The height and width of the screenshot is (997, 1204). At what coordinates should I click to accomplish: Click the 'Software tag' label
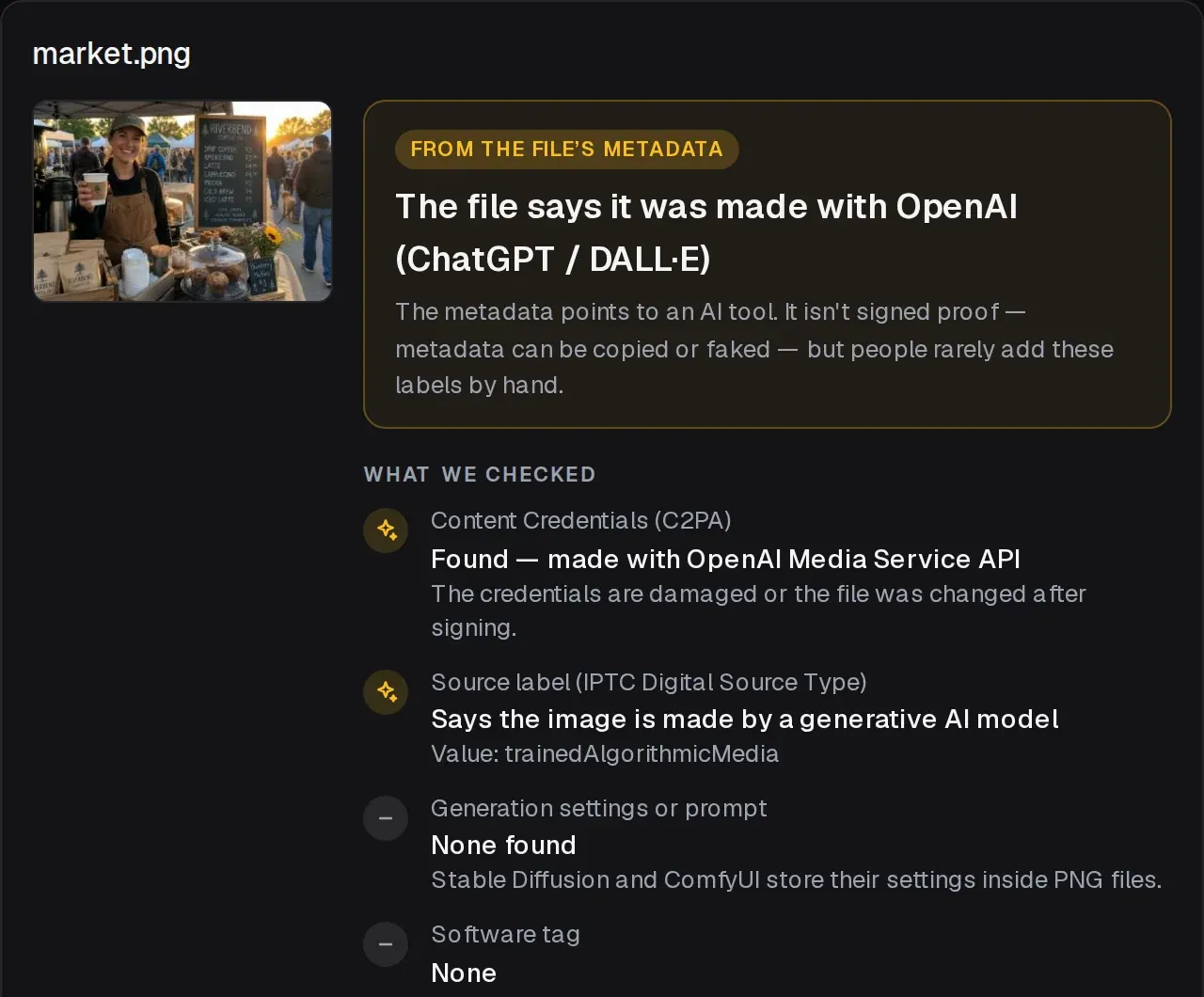coord(505,934)
